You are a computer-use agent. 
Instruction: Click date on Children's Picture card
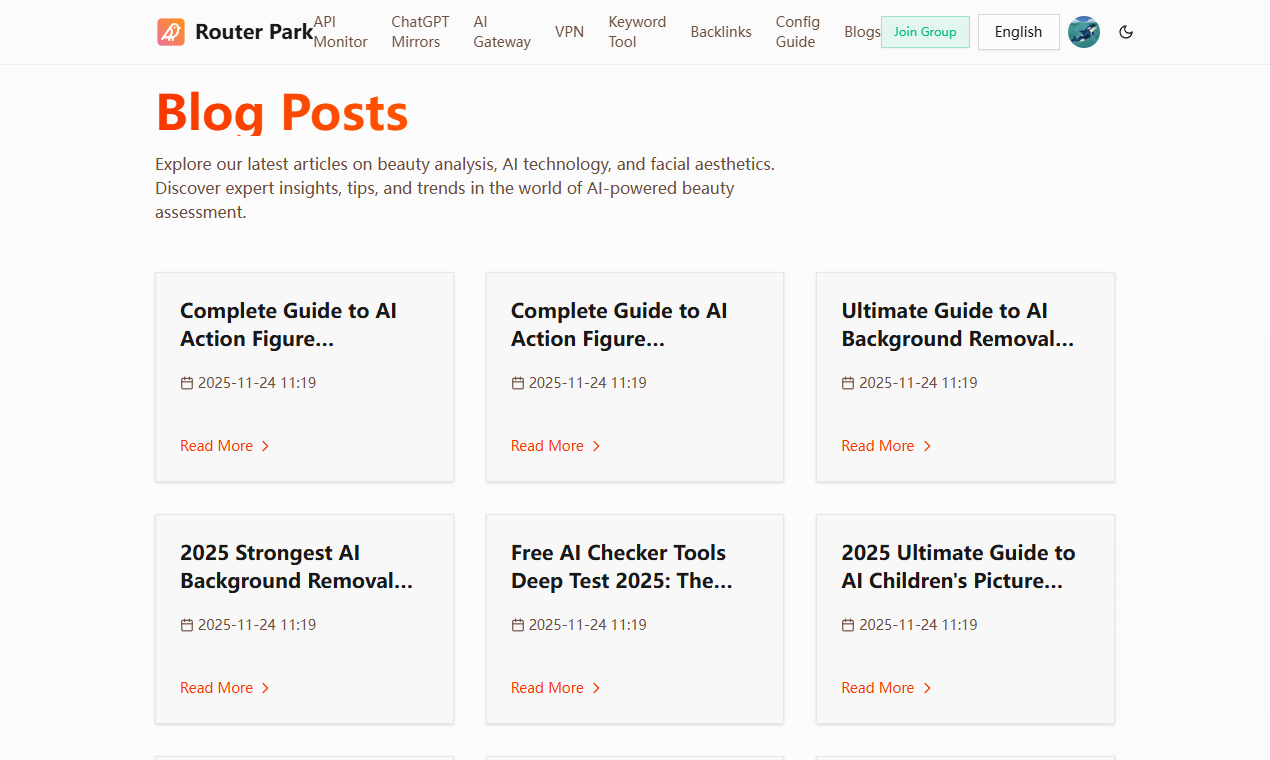(x=918, y=625)
